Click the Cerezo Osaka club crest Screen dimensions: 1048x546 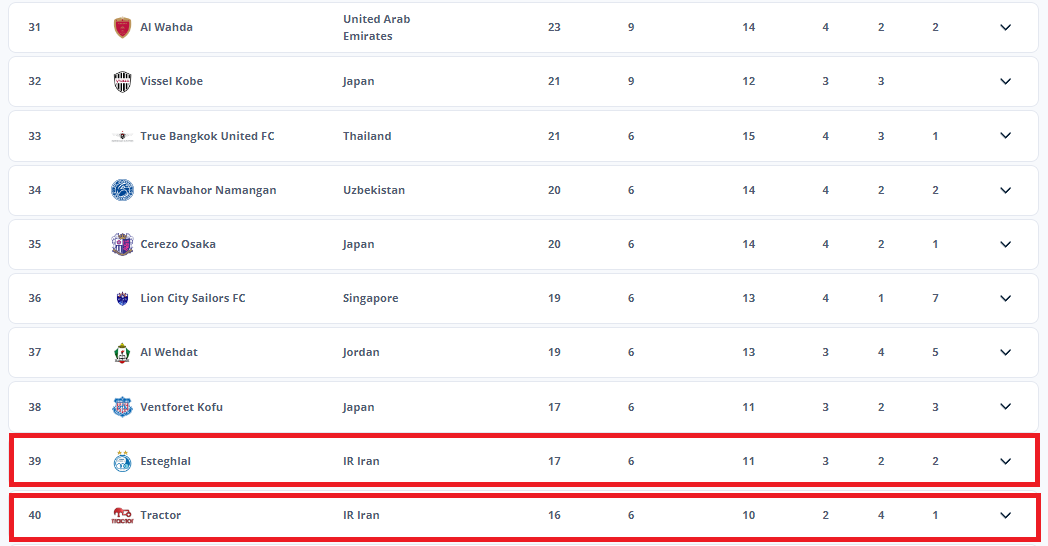[x=122, y=244]
